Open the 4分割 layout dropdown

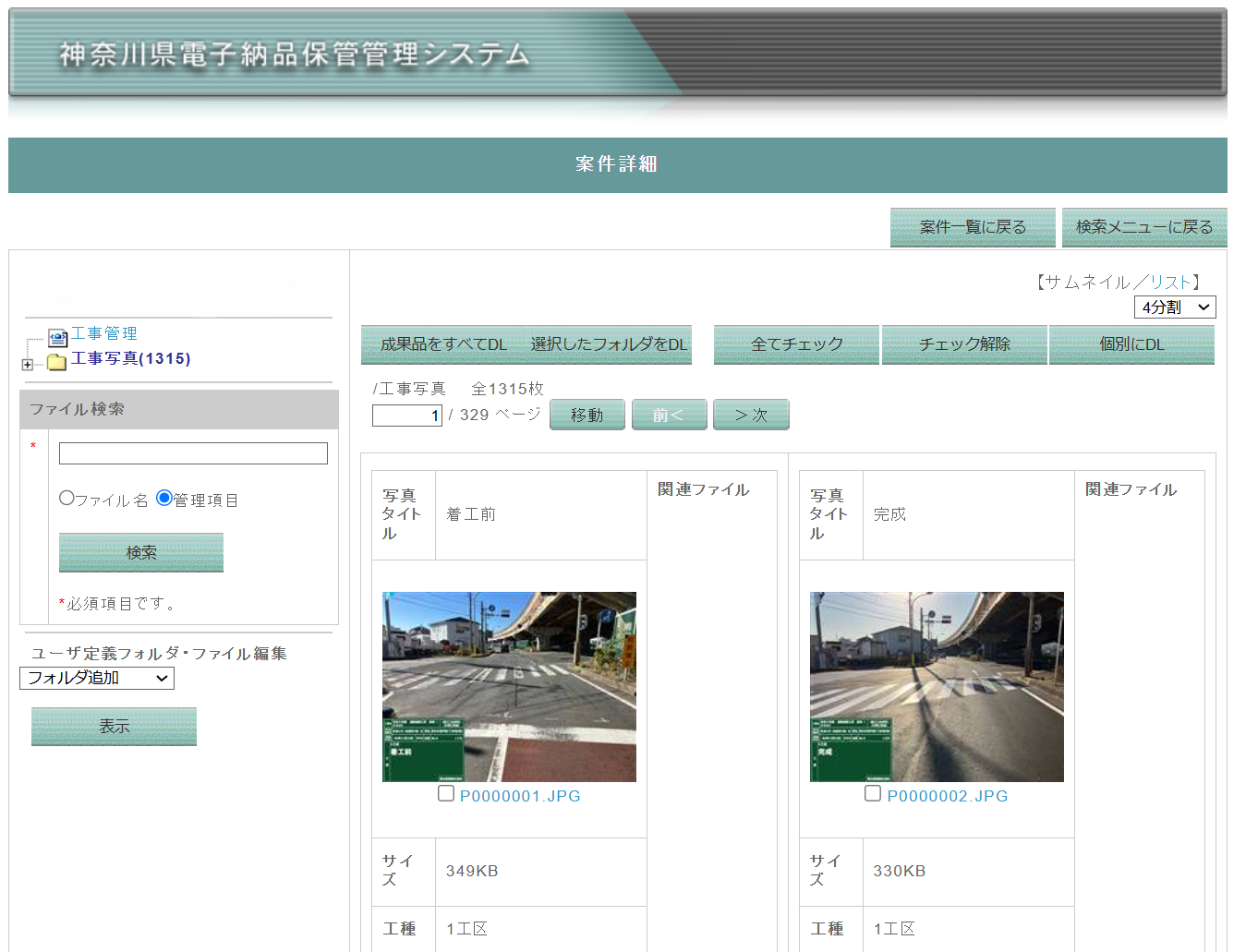(1174, 307)
